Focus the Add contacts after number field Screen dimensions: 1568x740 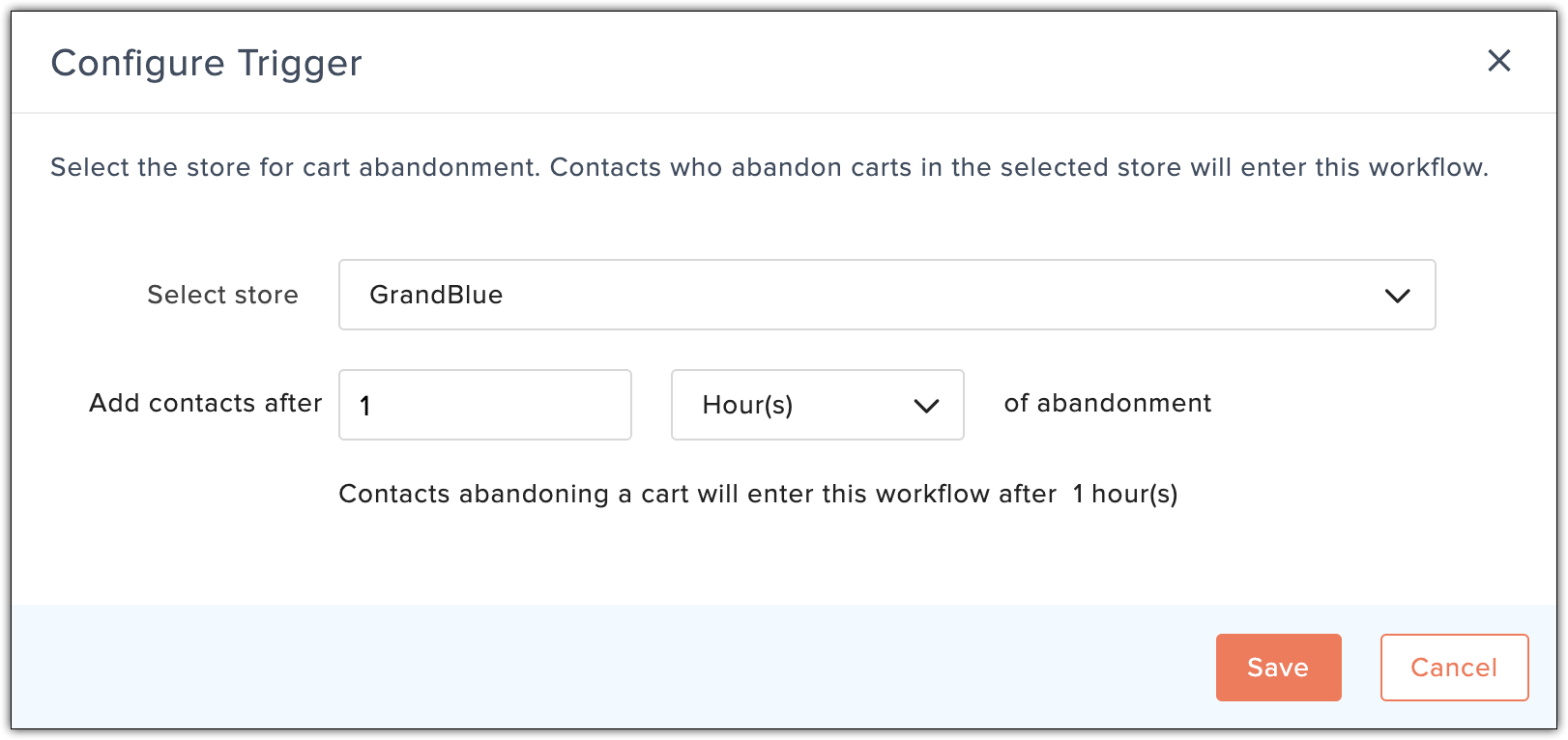485,405
